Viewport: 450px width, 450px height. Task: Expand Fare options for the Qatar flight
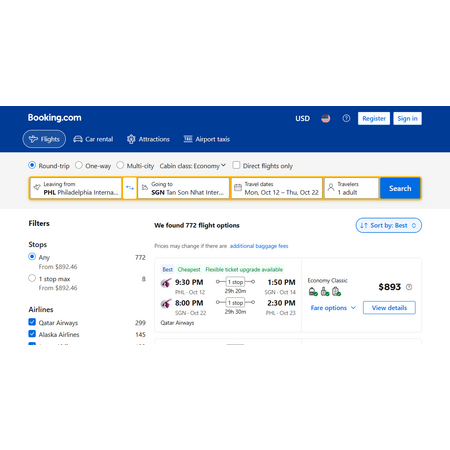tap(333, 308)
